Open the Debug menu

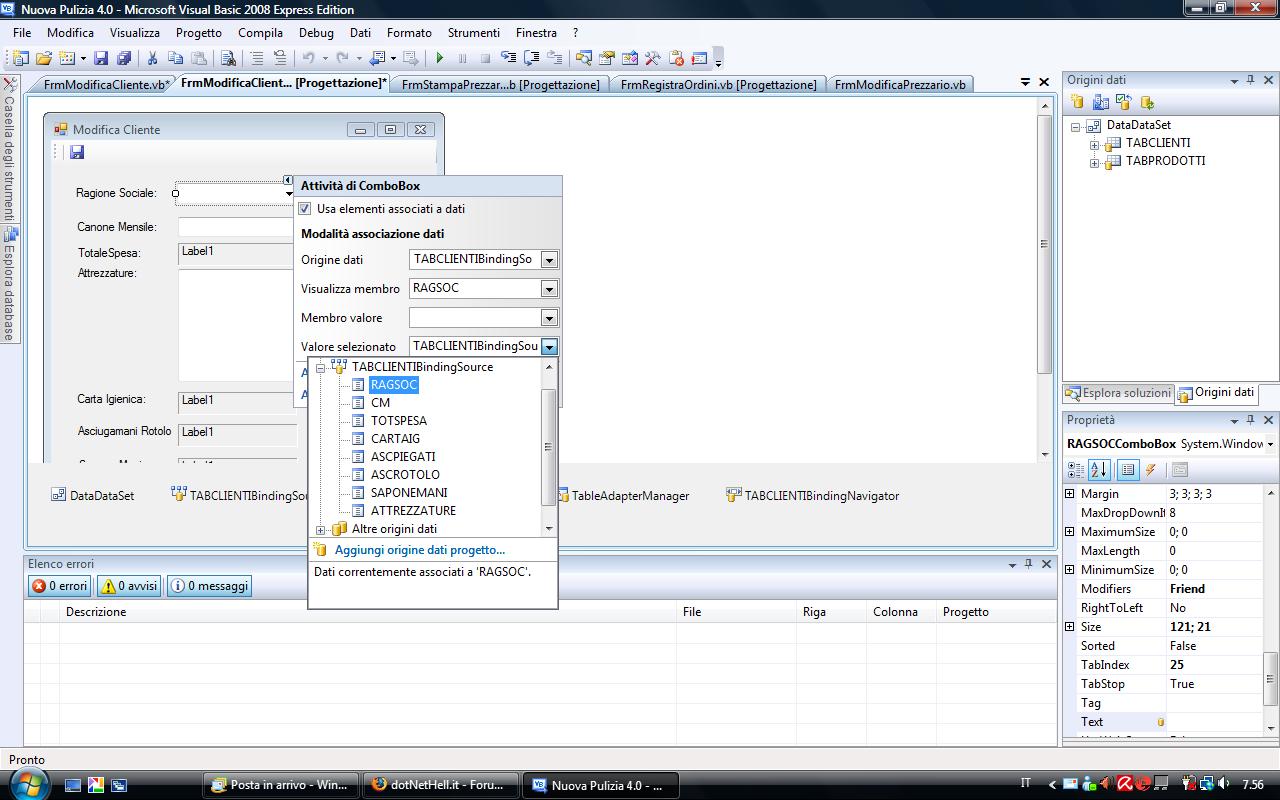click(x=316, y=33)
